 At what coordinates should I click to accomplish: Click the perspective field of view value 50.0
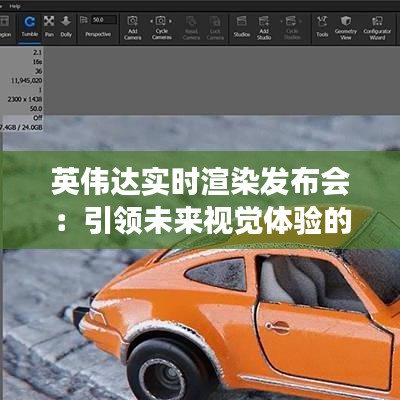click(103, 20)
